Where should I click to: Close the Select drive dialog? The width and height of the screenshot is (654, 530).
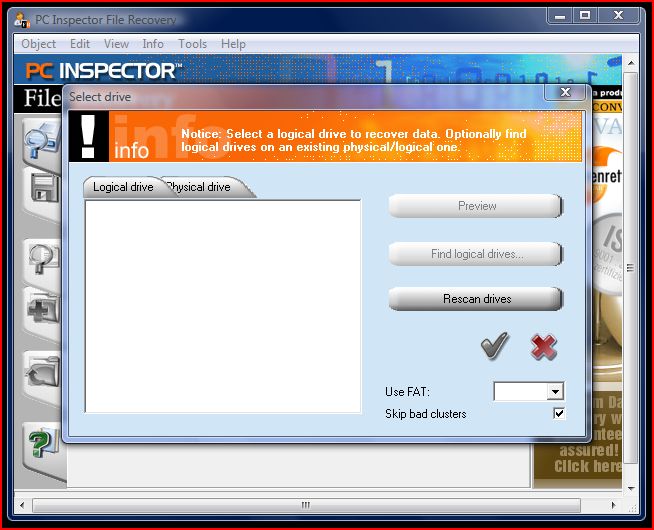click(565, 92)
